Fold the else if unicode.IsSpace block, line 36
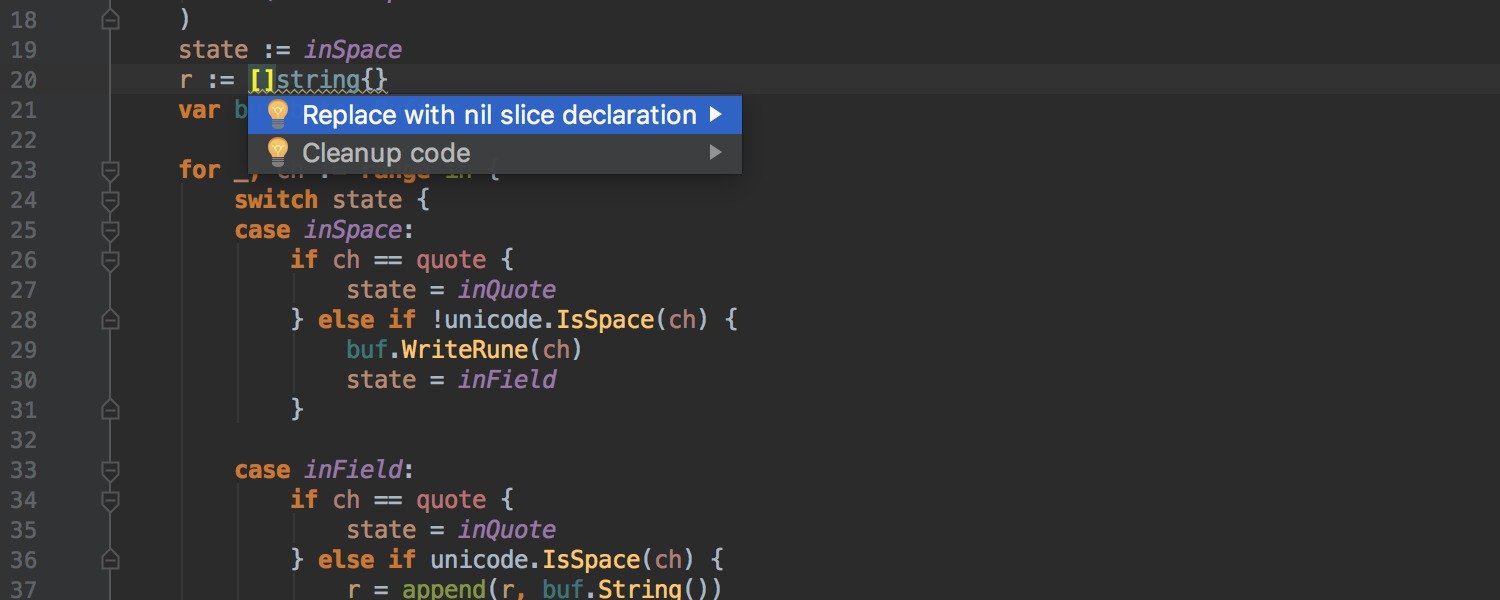The width and height of the screenshot is (1500, 600). [110, 560]
